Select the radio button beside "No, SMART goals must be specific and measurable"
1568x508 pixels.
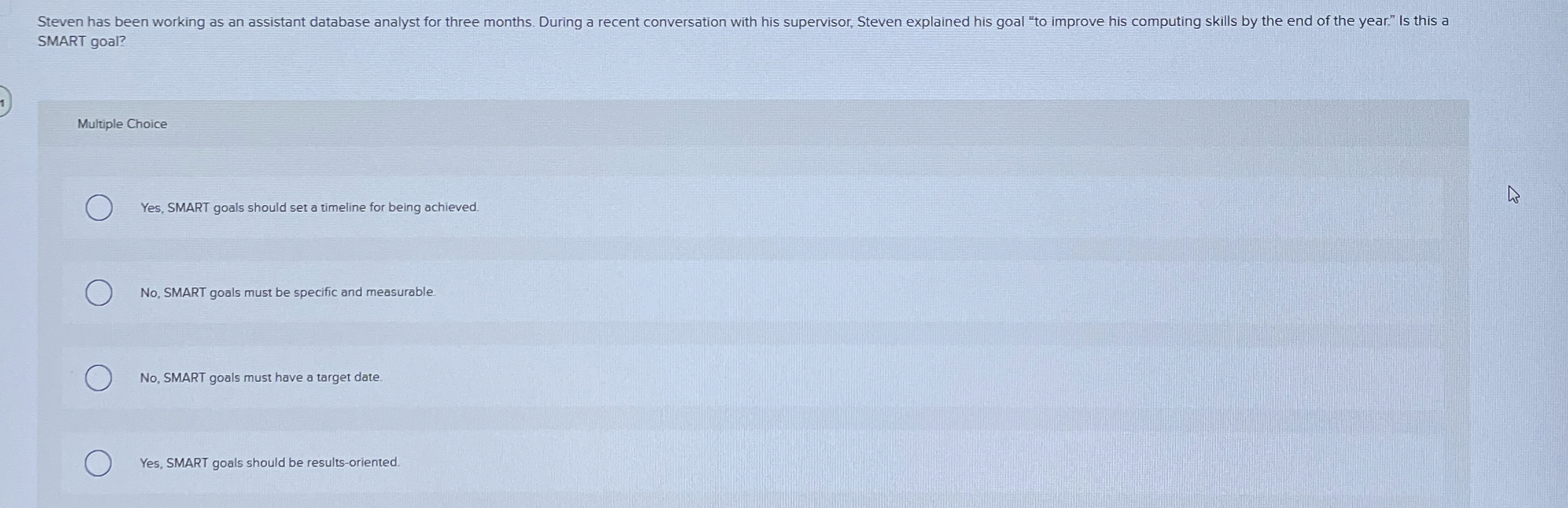click(x=97, y=291)
